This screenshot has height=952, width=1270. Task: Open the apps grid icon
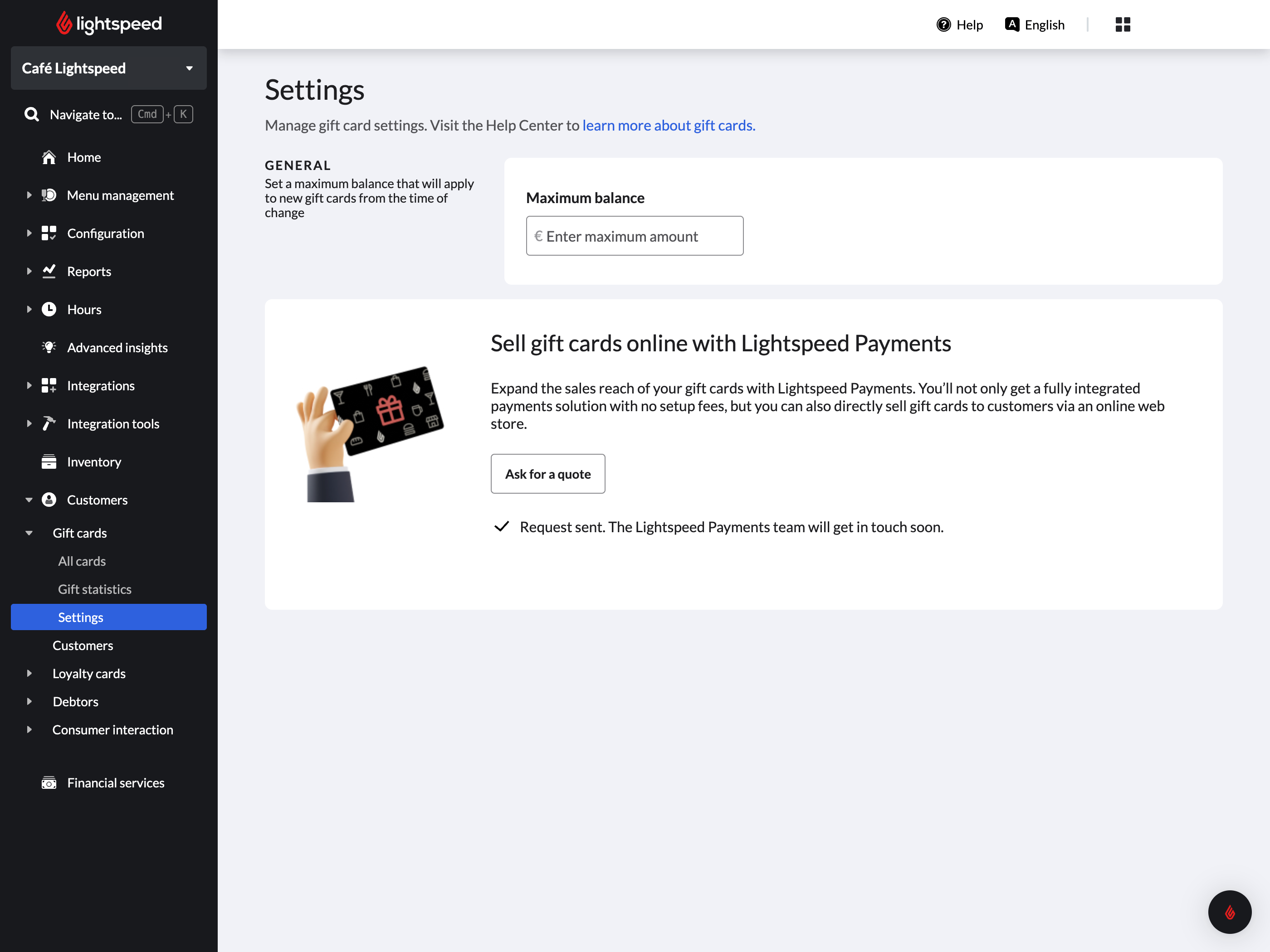click(x=1123, y=24)
